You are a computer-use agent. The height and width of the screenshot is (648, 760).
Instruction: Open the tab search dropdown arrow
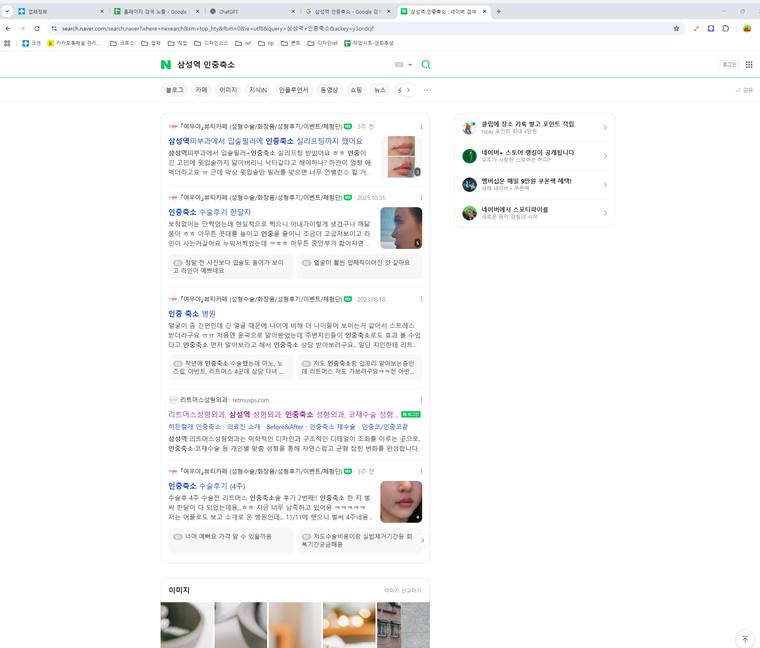tap(7, 11)
